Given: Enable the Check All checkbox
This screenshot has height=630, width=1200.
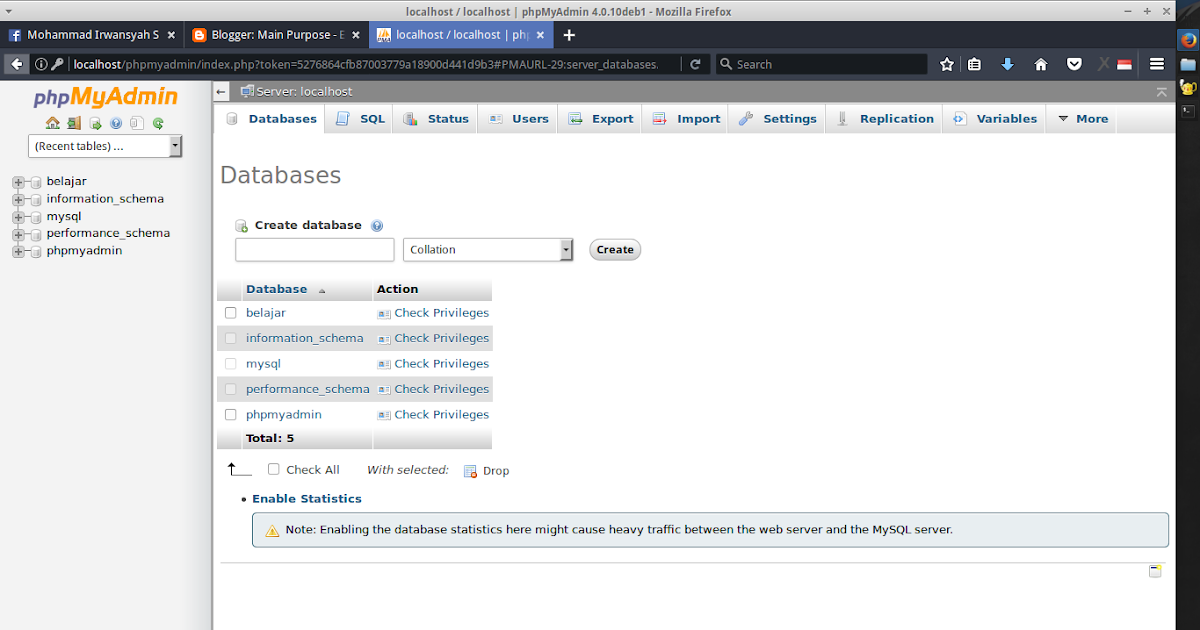Looking at the screenshot, I should coord(273,469).
